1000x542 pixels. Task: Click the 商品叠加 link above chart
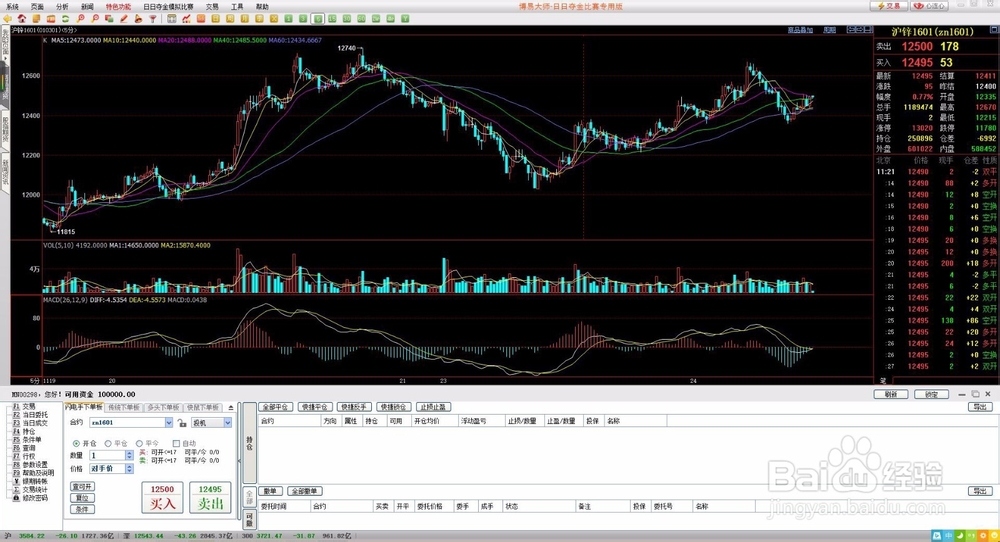coord(800,30)
